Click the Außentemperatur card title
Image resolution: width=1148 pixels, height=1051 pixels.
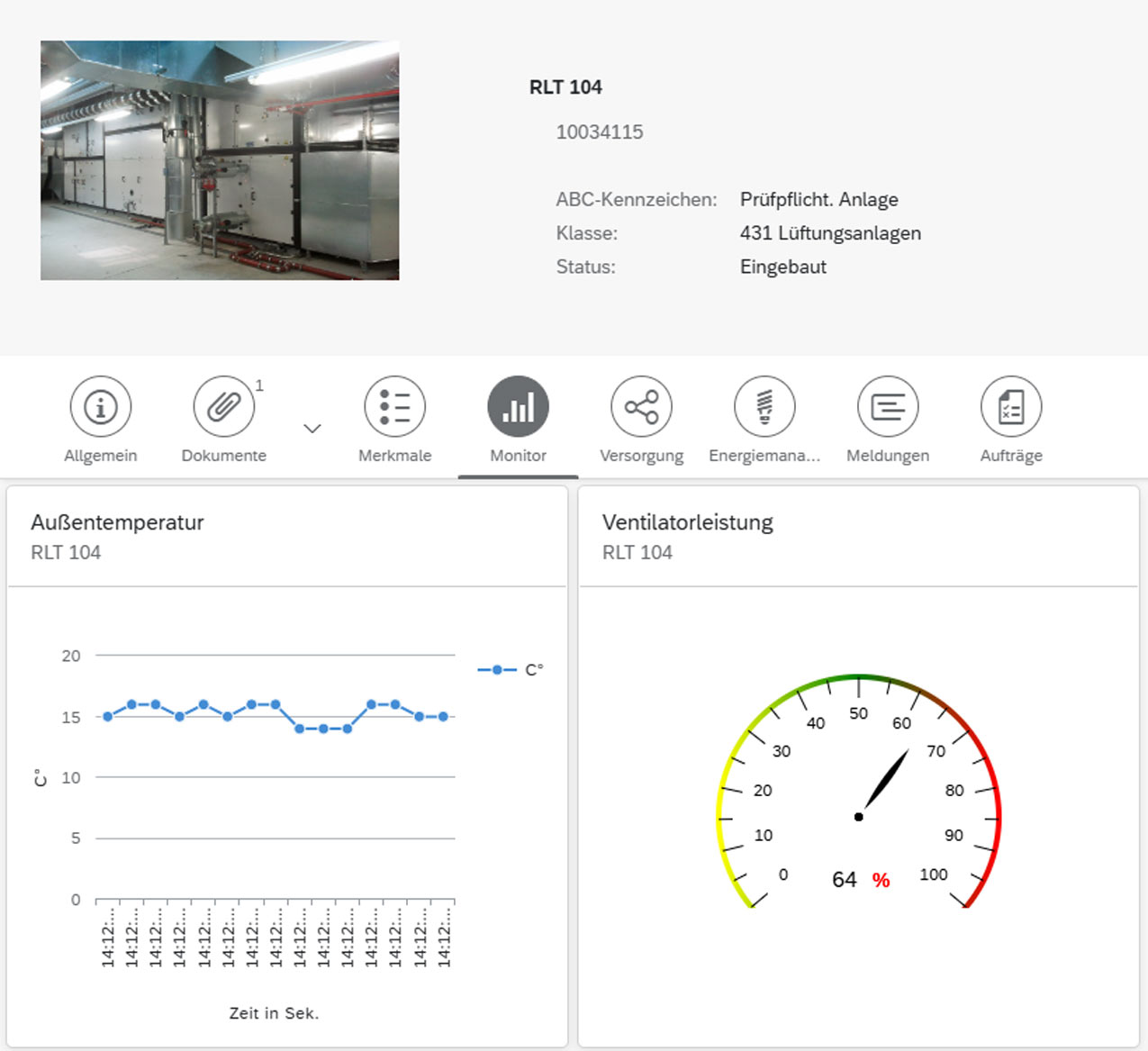pos(117,522)
